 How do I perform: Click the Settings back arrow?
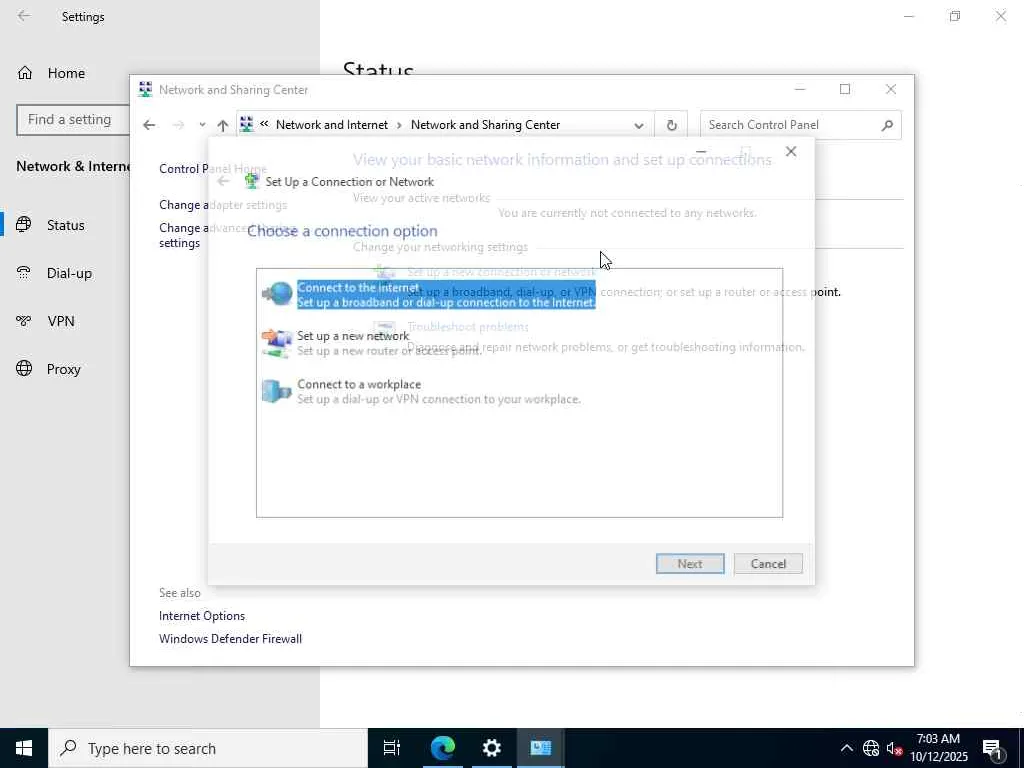click(24, 16)
